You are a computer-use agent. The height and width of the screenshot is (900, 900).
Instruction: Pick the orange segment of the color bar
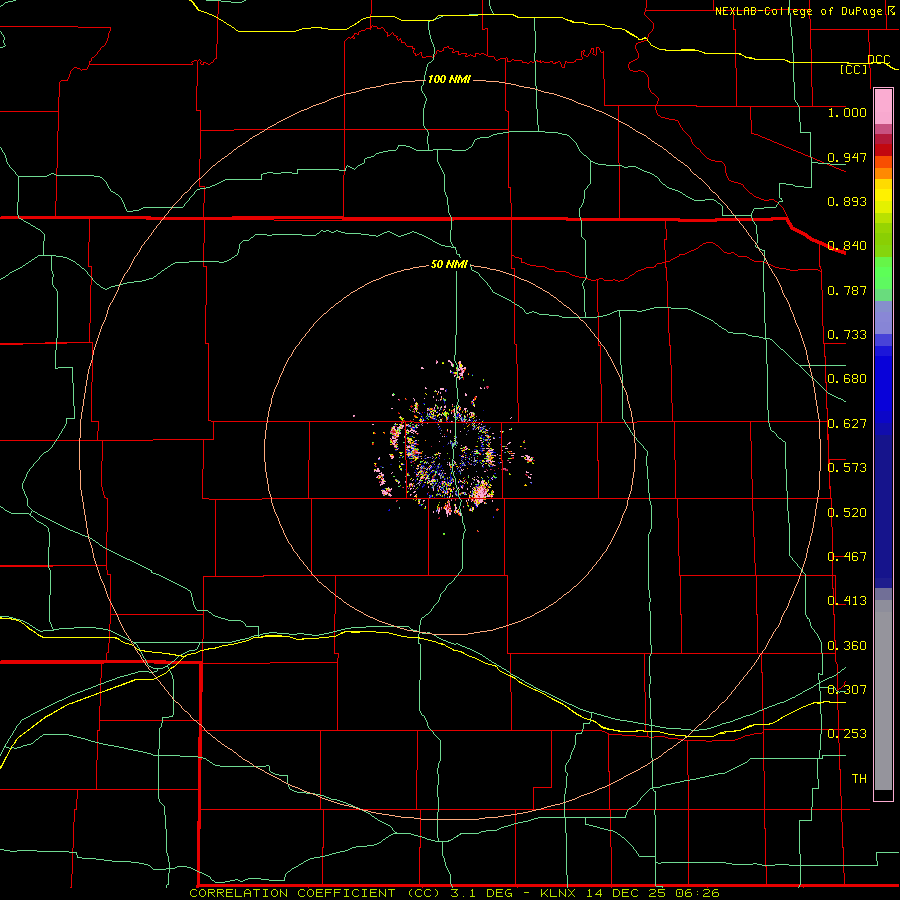(x=883, y=173)
